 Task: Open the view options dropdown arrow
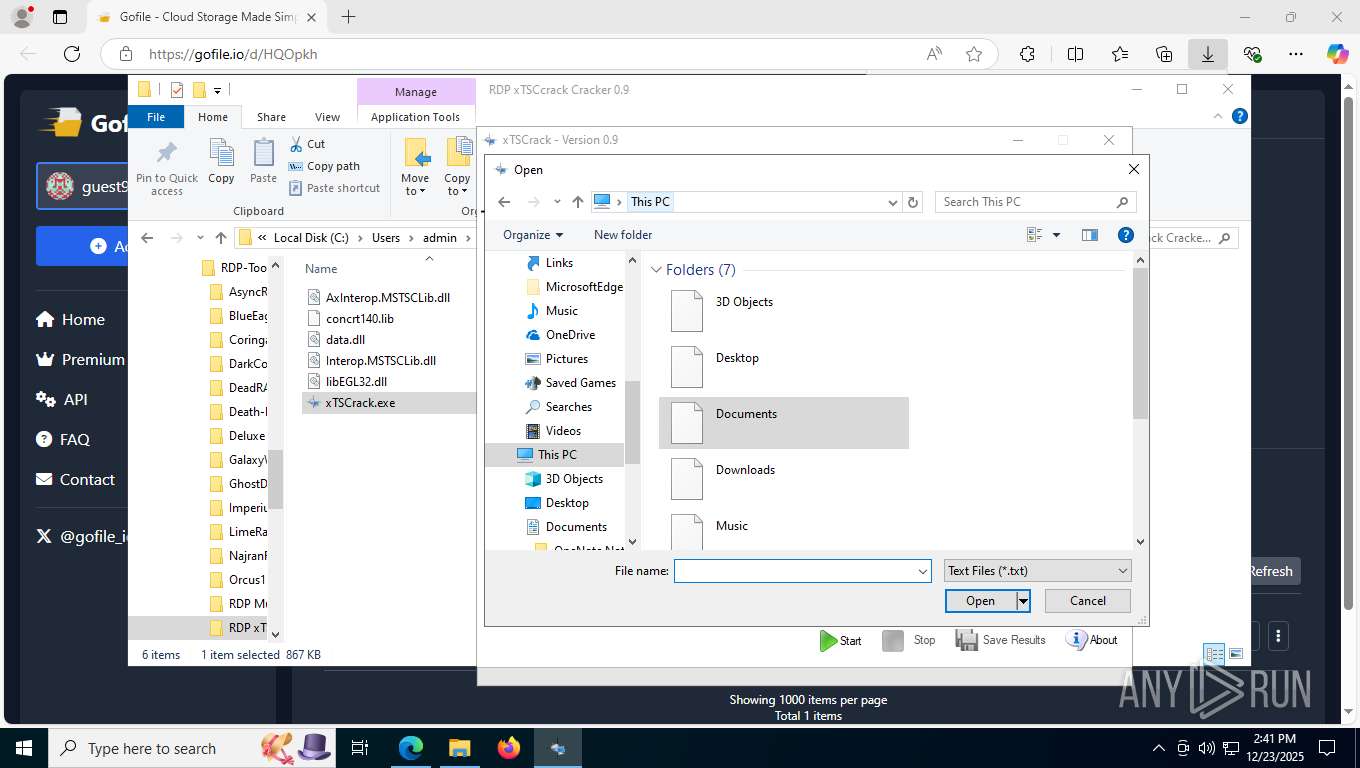point(1056,235)
